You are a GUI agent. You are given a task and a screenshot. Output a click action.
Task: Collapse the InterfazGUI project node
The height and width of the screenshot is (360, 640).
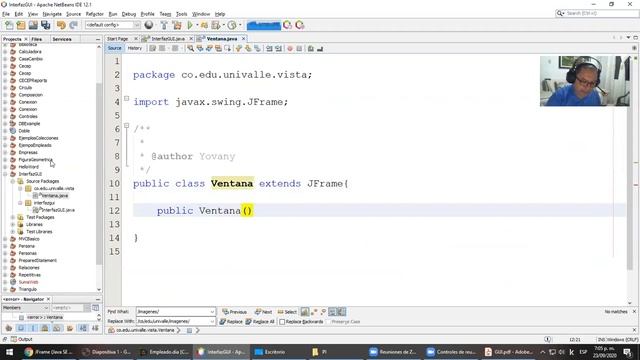5,174
